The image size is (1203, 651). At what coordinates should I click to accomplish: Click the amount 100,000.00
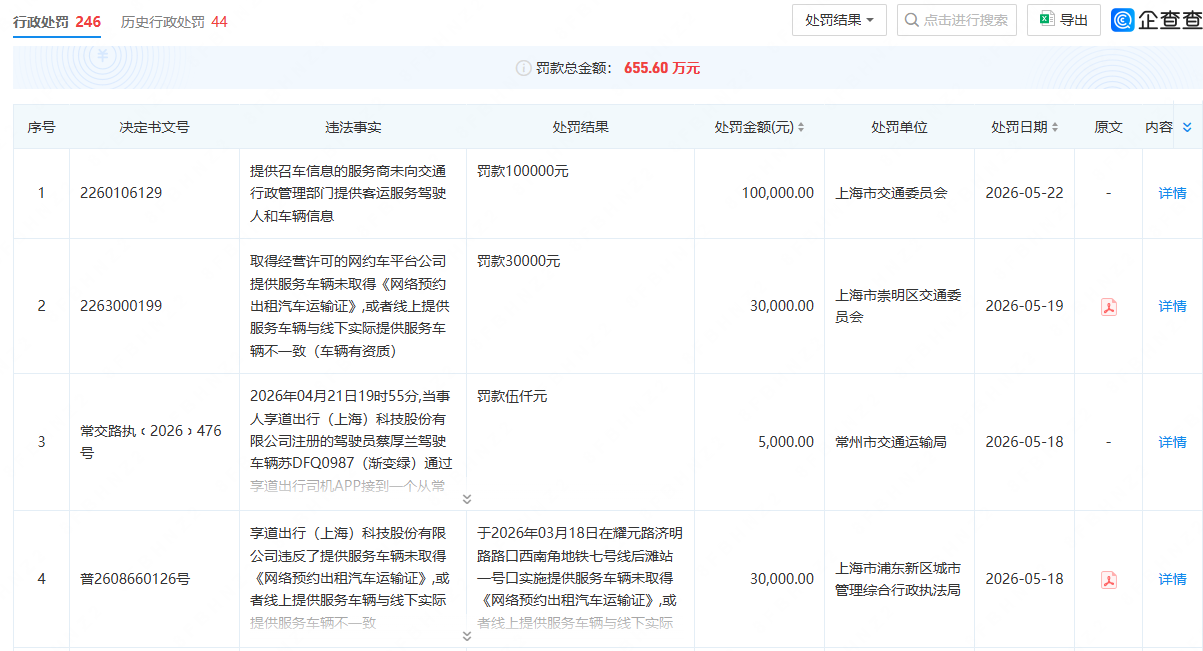click(778, 193)
